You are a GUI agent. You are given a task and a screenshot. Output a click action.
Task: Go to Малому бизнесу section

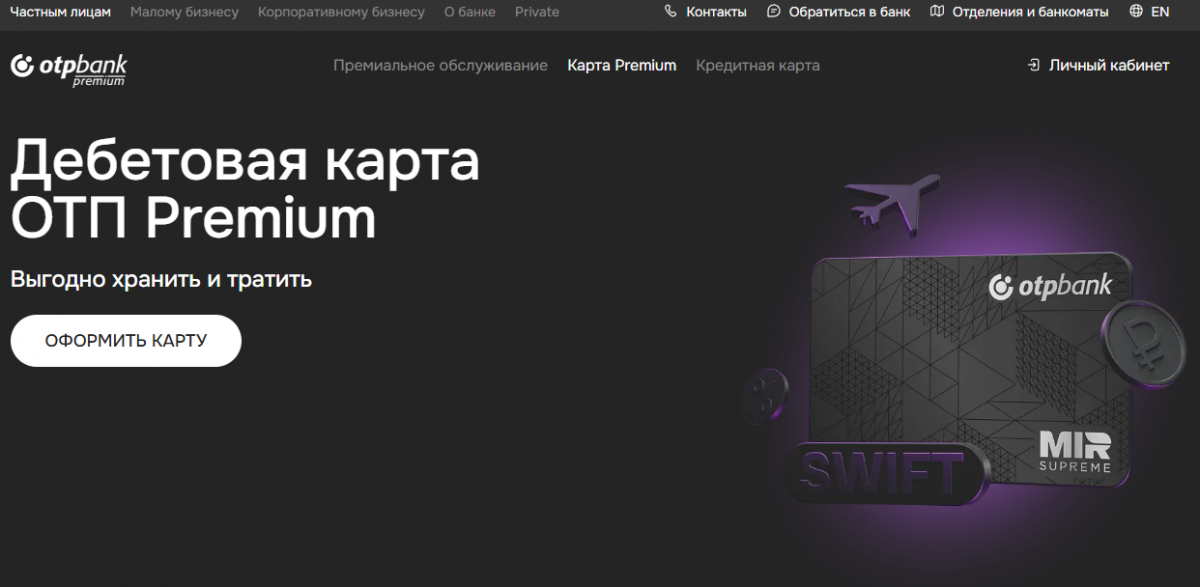click(184, 12)
